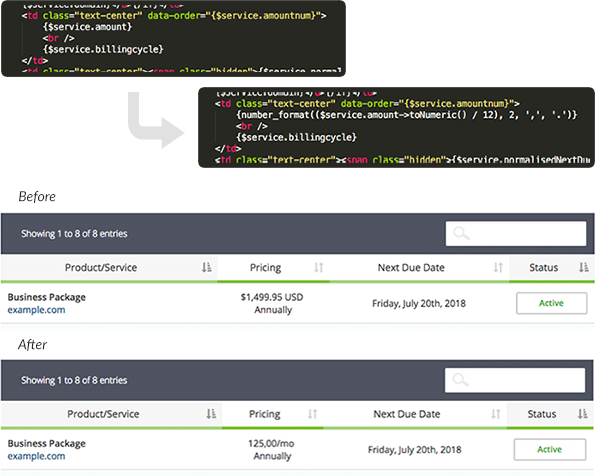The width and height of the screenshot is (595, 476).
Task: Click magnifier icon in After search box
Action: pyautogui.click(x=461, y=380)
